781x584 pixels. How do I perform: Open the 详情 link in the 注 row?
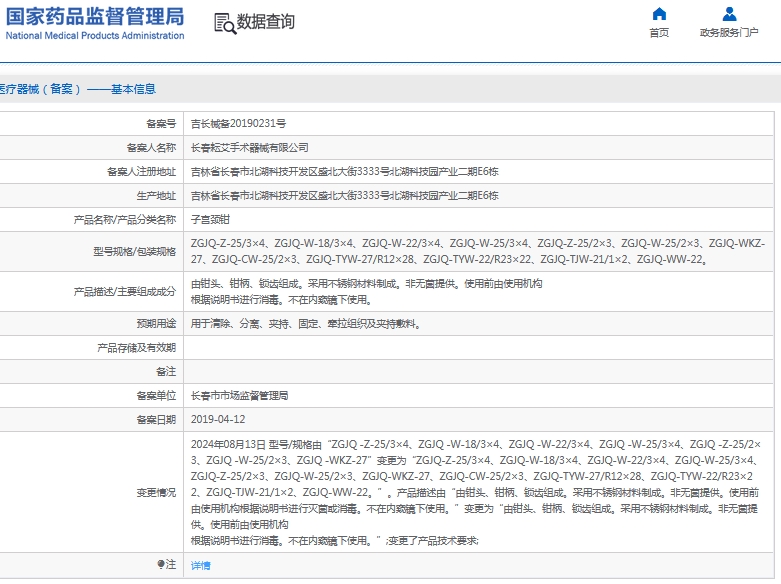pyautogui.click(x=200, y=565)
